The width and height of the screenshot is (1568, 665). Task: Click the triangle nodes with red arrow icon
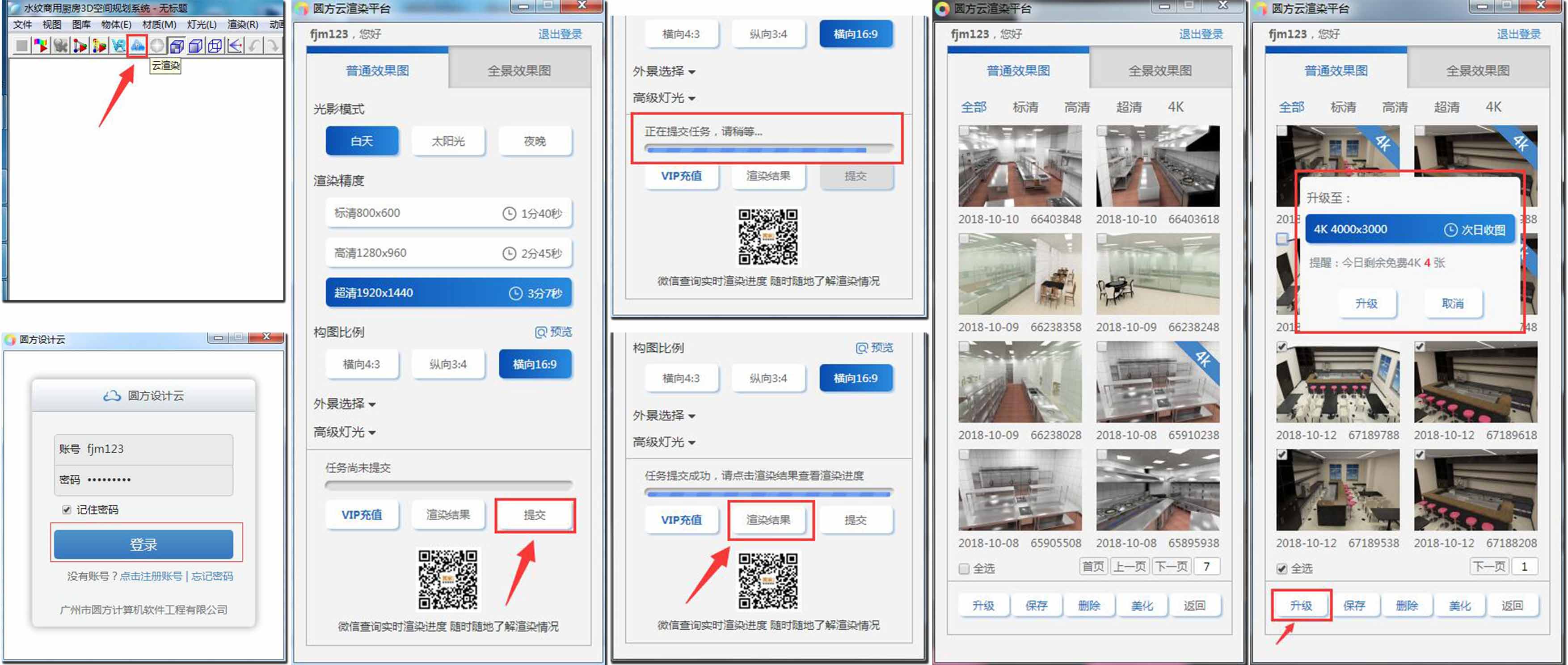(x=80, y=46)
